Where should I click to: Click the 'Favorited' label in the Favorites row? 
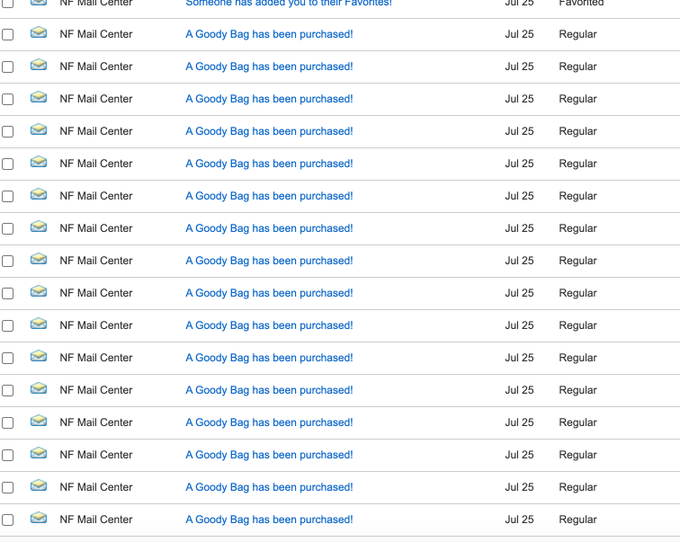tap(581, 3)
